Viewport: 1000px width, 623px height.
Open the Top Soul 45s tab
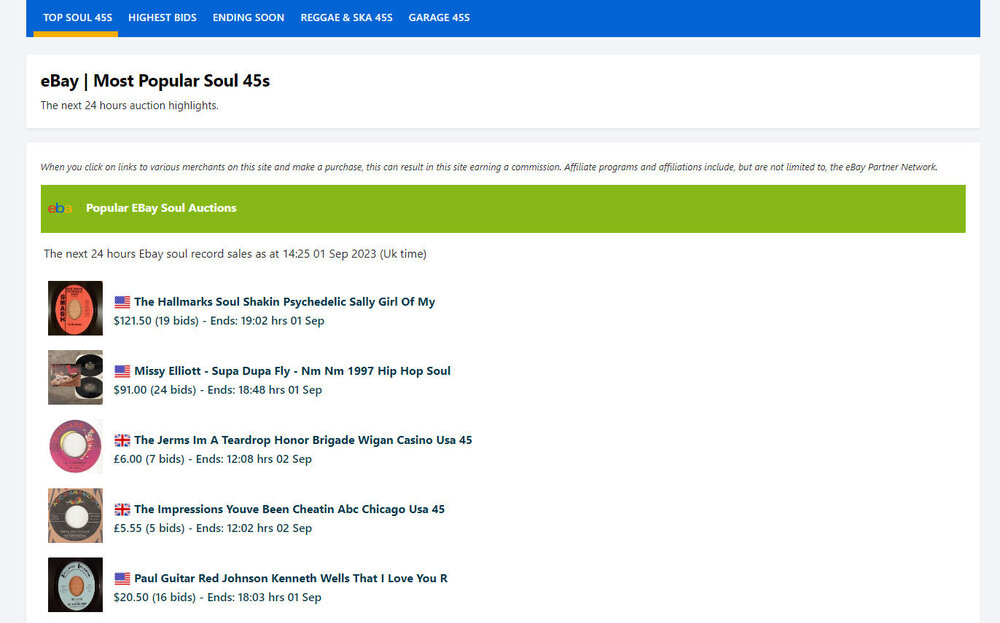(77, 18)
